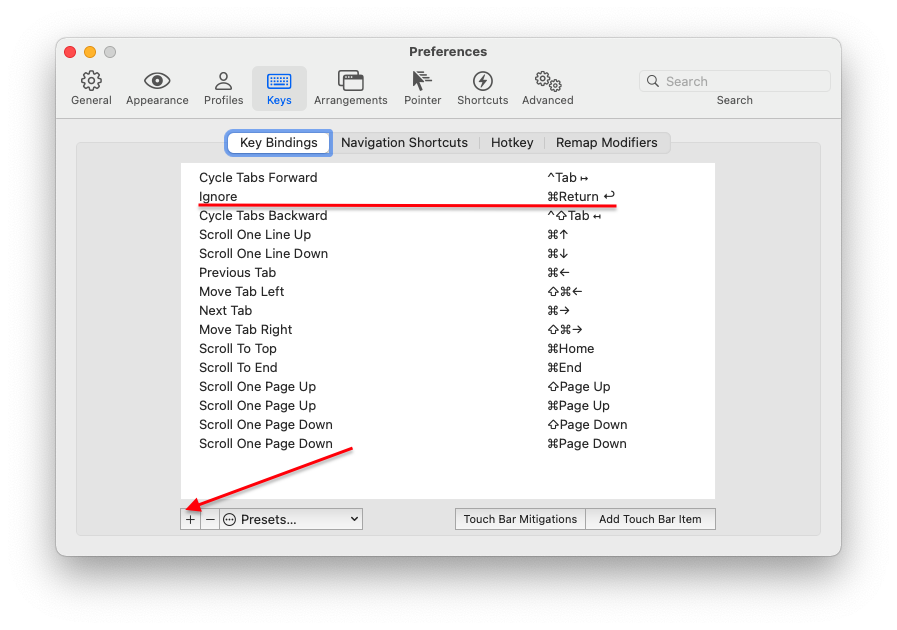This screenshot has width=897, height=630.
Task: Switch to the Key Bindings tab
Action: pos(279,142)
